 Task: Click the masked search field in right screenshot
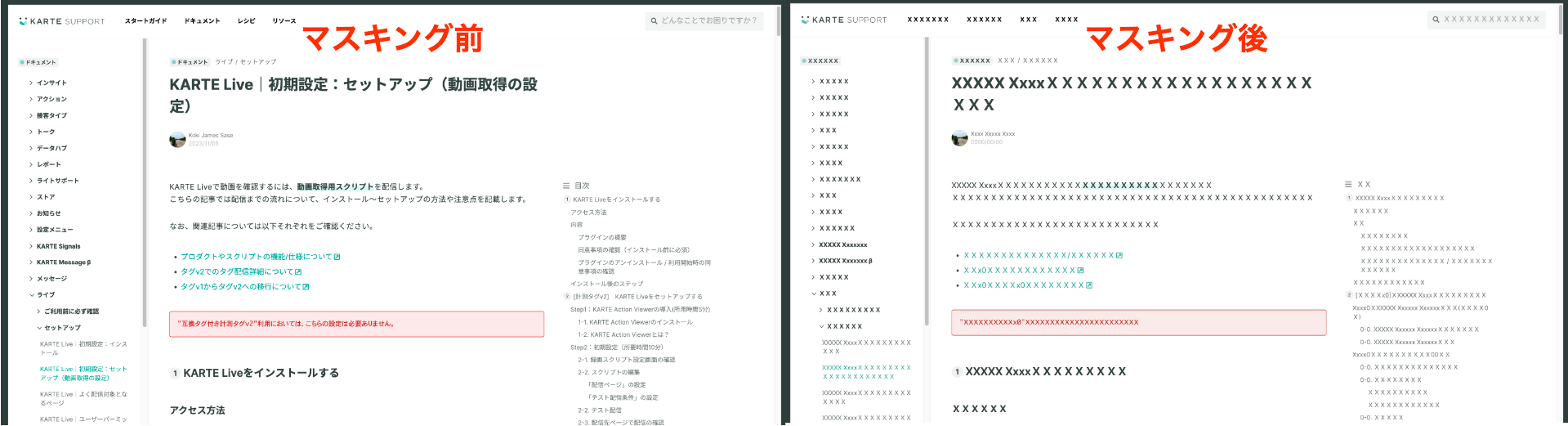pos(1486,19)
